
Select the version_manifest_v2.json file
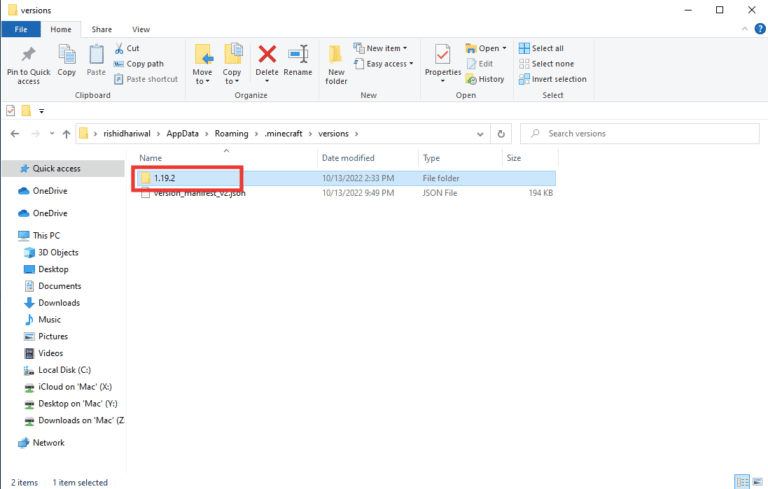[344, 193]
